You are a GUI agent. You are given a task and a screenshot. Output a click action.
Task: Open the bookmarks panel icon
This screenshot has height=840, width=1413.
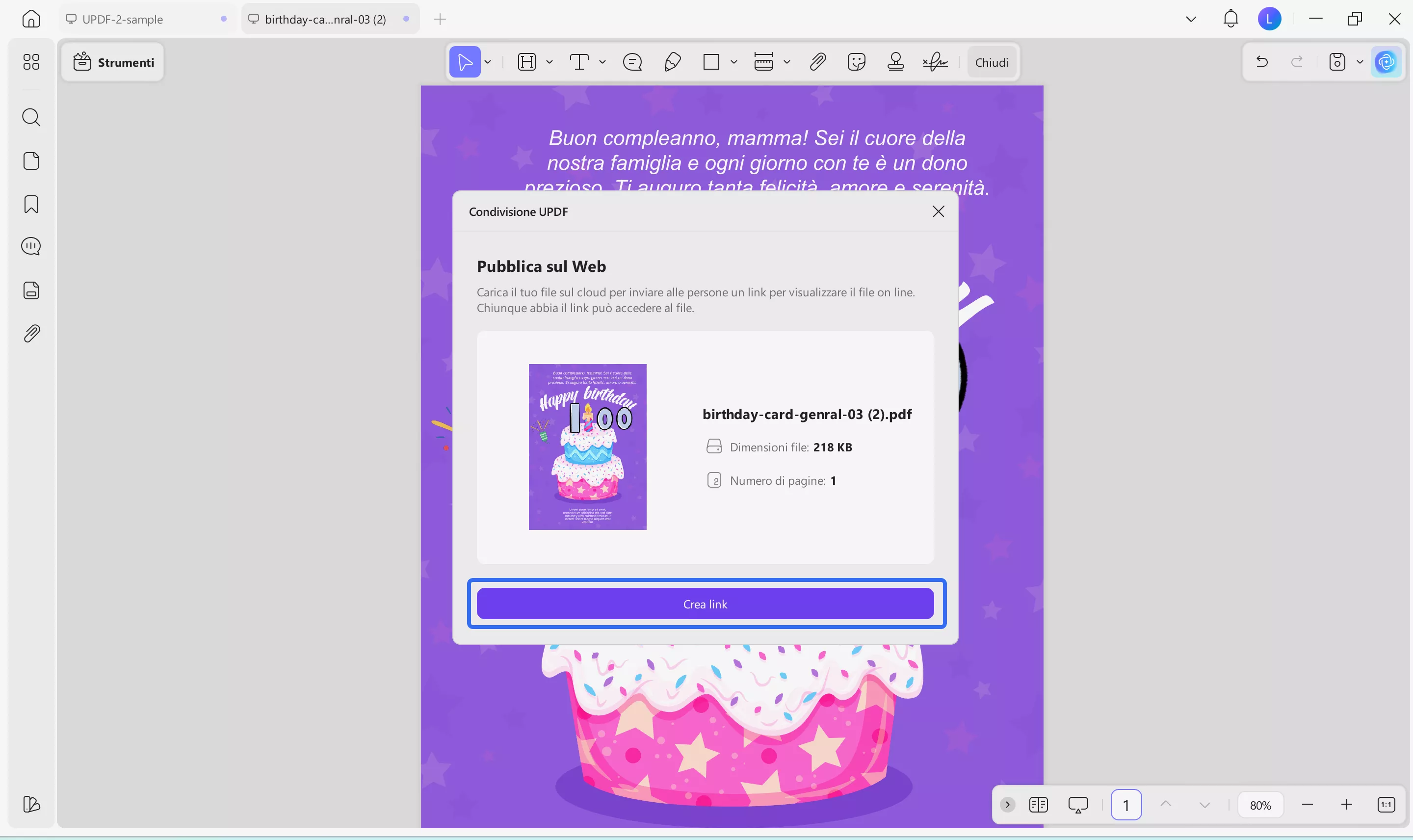tap(31, 204)
